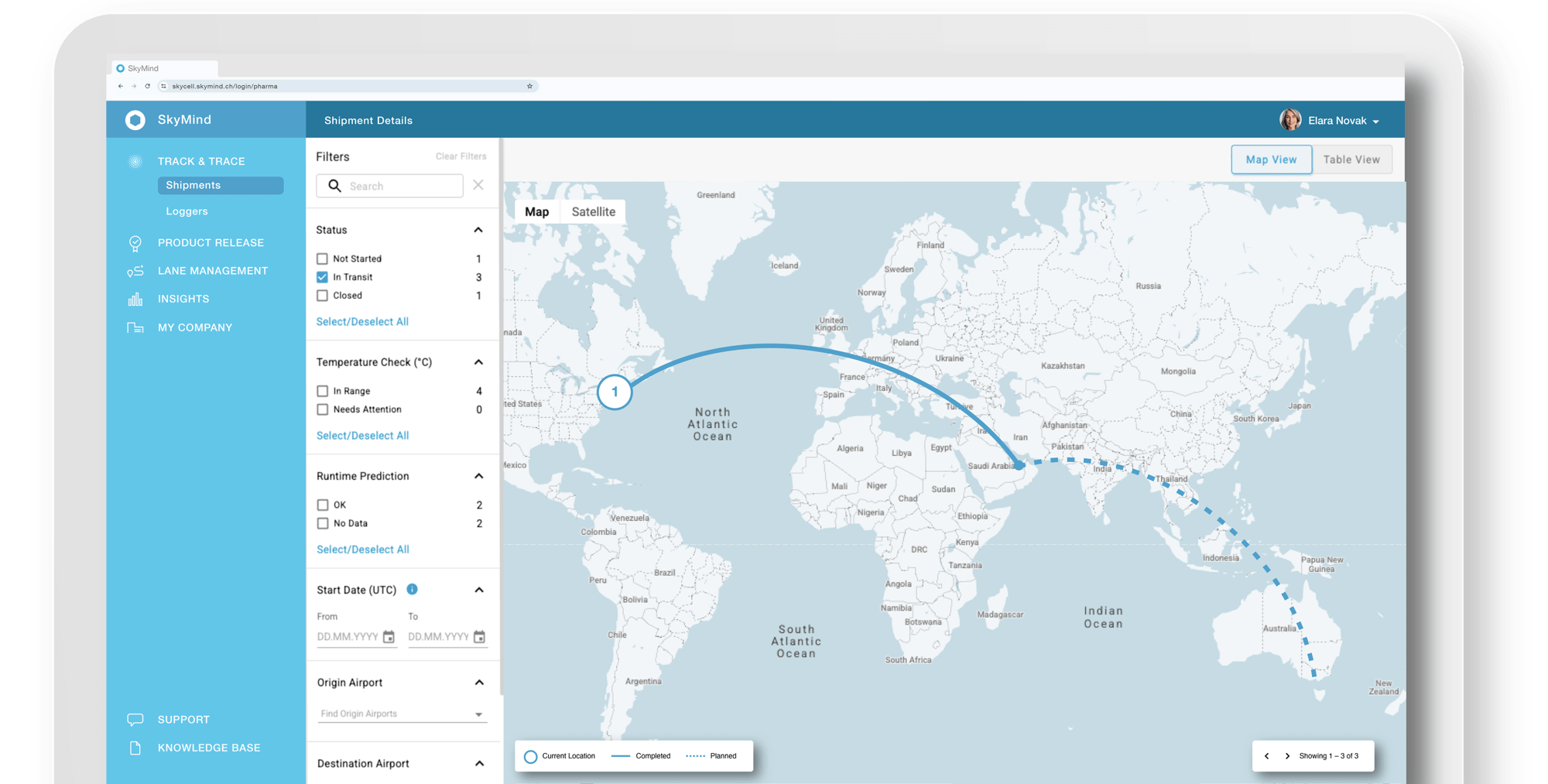Open Support via the chat bubble icon

pos(135,720)
